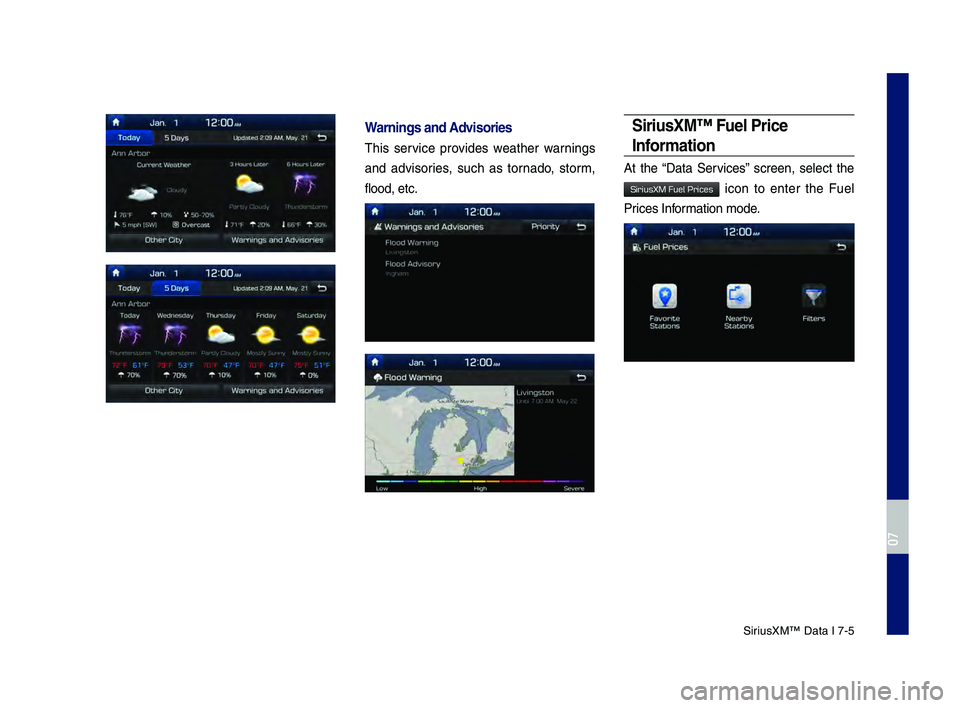This screenshot has width=960, height=708.
Task: Tap the home icon on Today weather screen
Action: coord(116,122)
